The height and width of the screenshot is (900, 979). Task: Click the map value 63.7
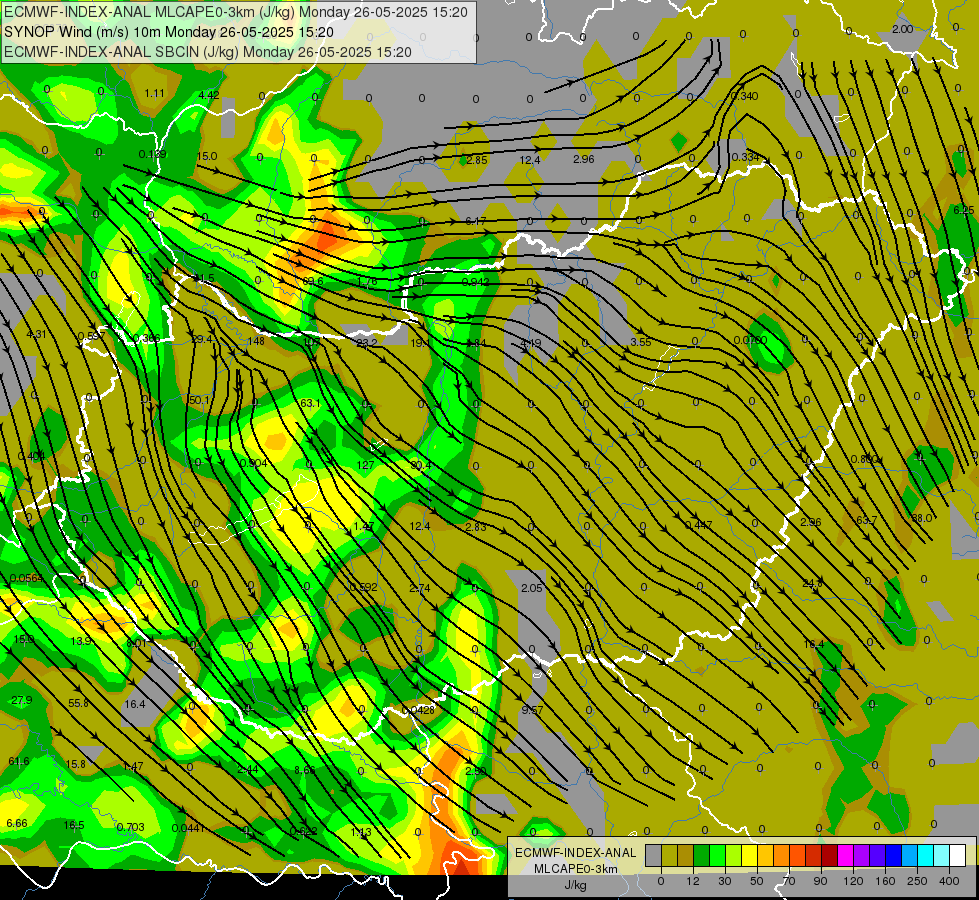(867, 520)
